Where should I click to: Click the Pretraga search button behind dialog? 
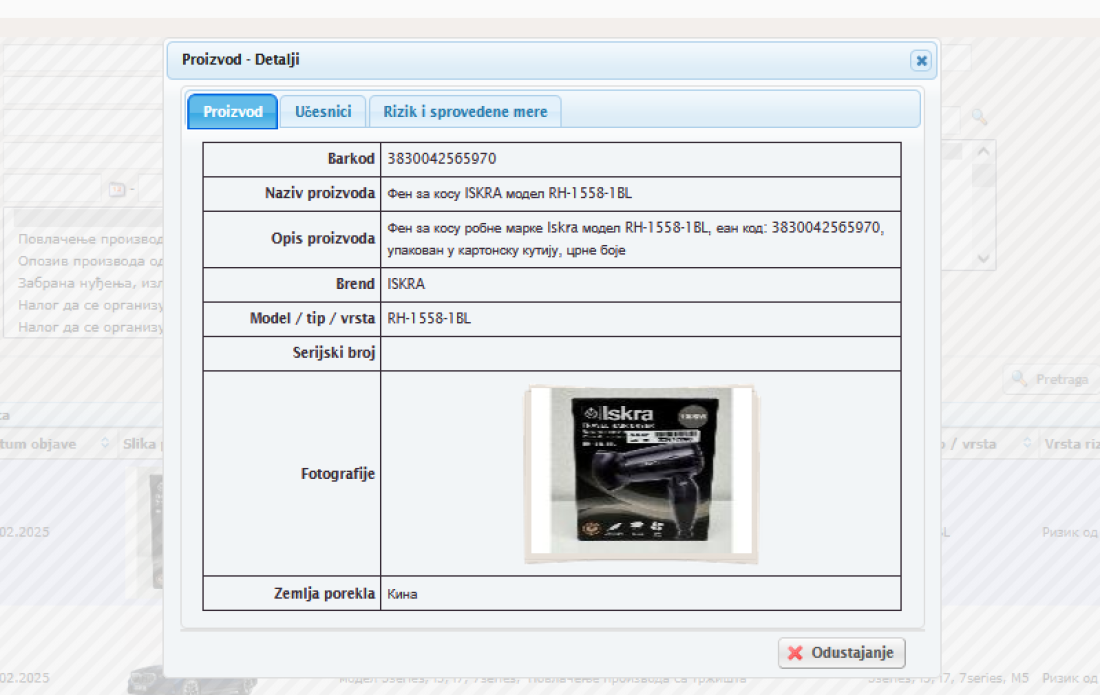coord(1050,379)
